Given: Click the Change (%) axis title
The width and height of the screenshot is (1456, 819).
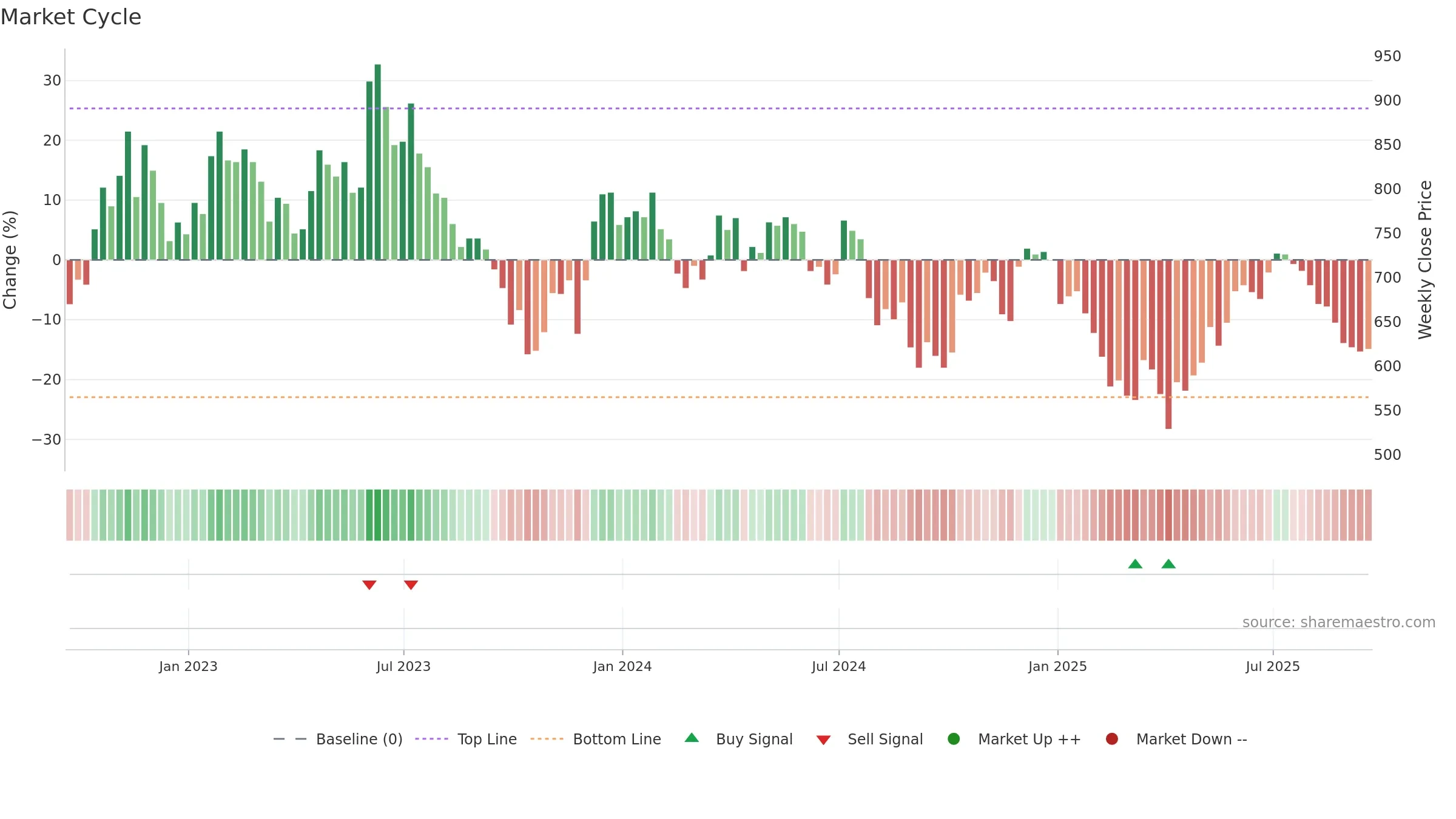Looking at the screenshot, I should 10,260.
